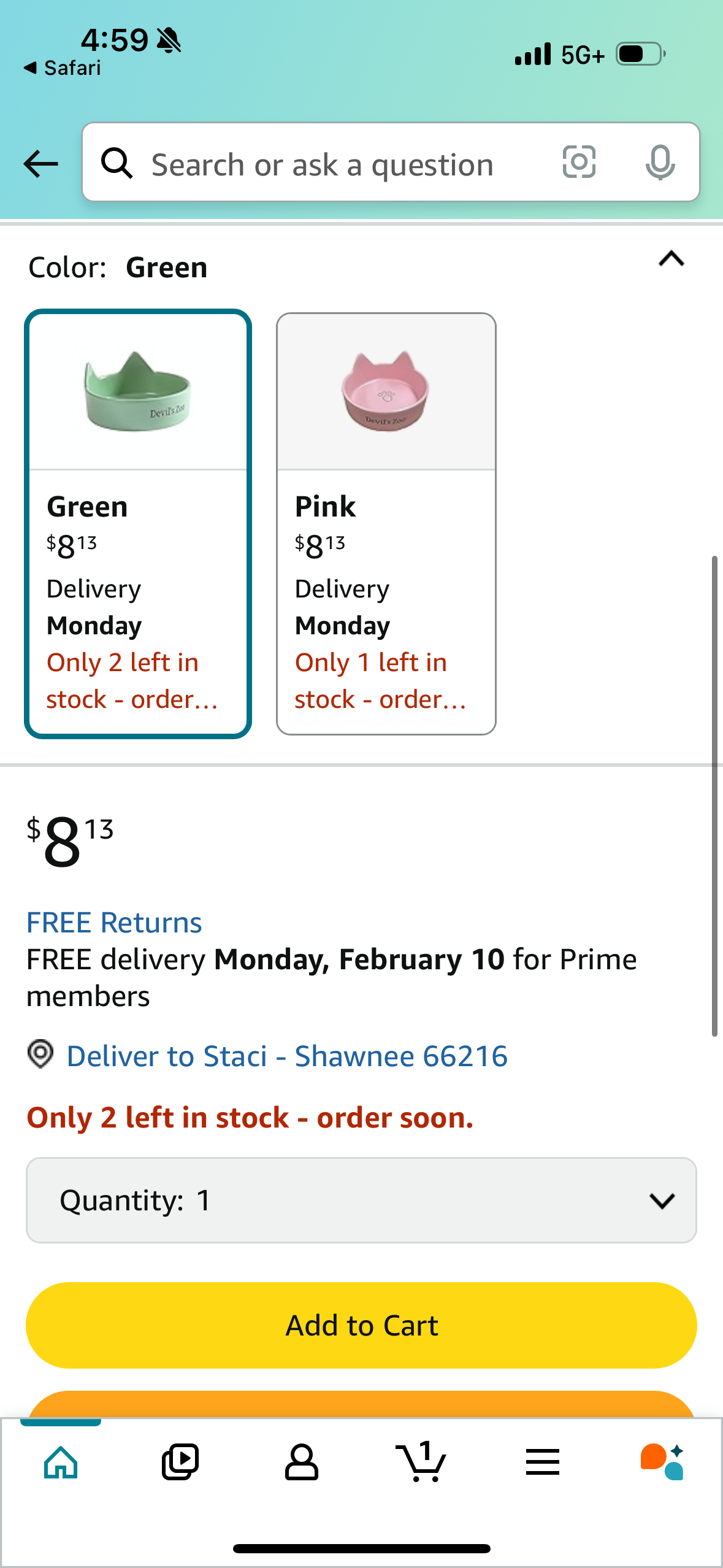The width and height of the screenshot is (723, 1568).
Task: Tap the back arrow icon
Action: (40, 164)
